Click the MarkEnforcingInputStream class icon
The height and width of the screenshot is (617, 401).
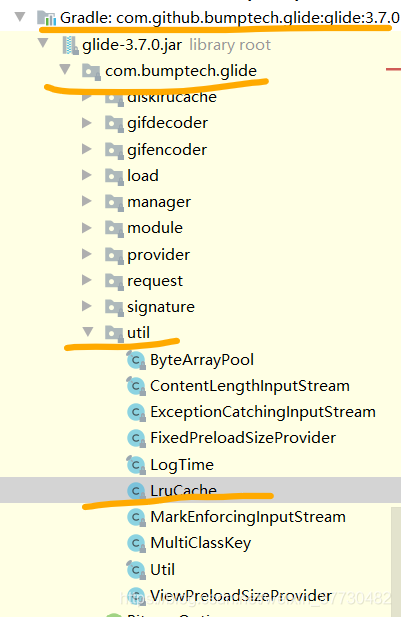(136, 517)
